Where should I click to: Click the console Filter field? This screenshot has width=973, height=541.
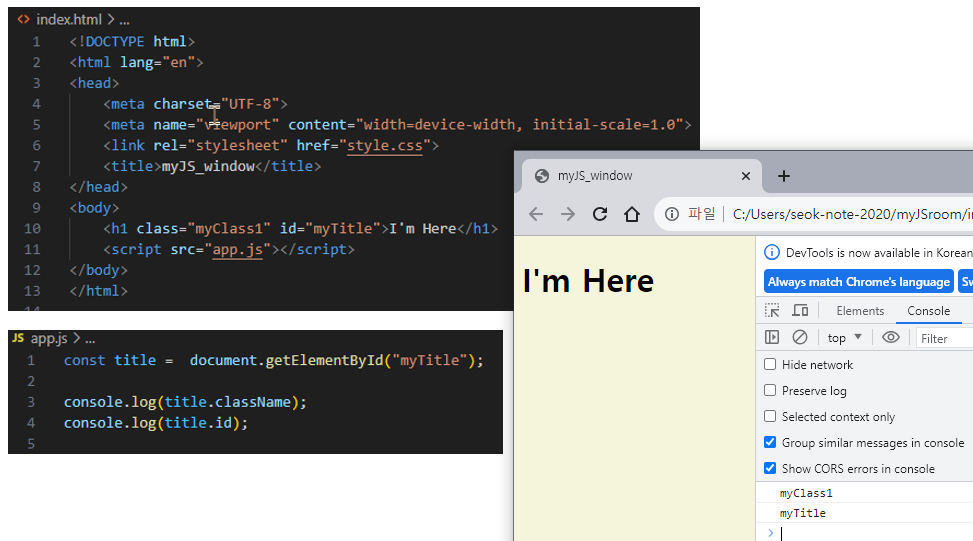point(945,338)
